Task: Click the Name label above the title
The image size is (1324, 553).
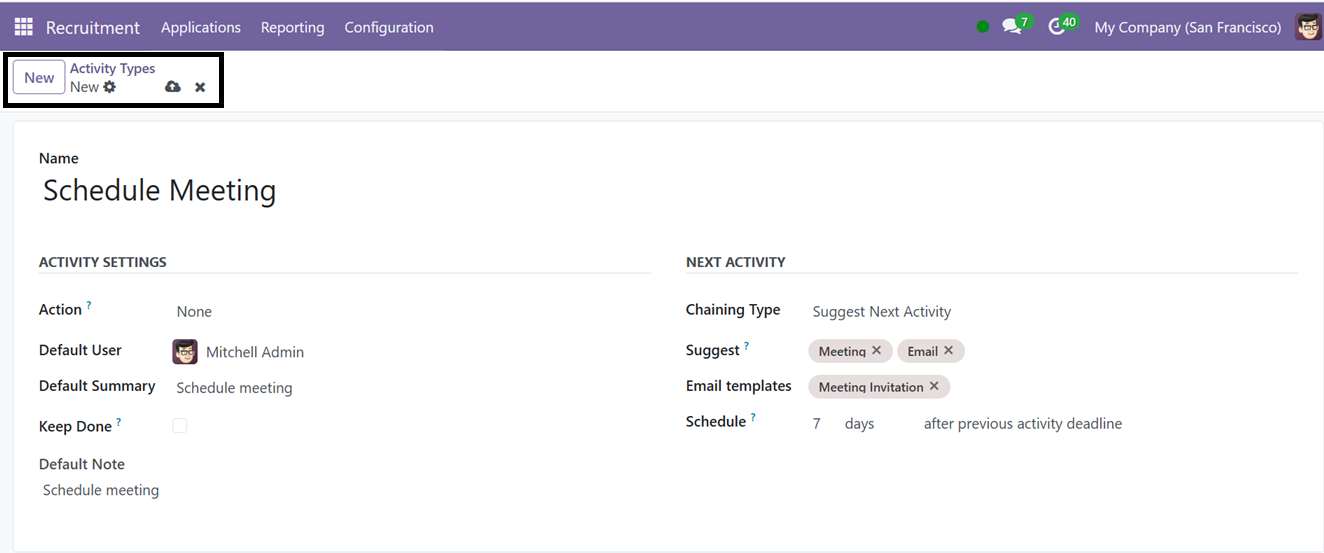Action: click(x=59, y=158)
